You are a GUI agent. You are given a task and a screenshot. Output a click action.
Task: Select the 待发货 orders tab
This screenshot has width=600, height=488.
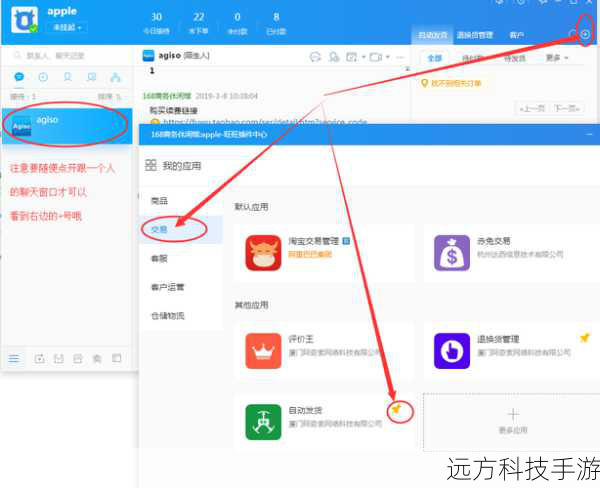515,58
